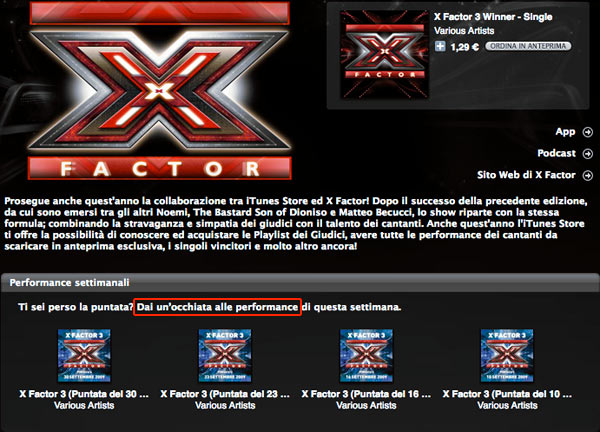Open the Sito Web di X Factor link
Image resolution: width=600 pixels, height=432 pixels.
526,175
